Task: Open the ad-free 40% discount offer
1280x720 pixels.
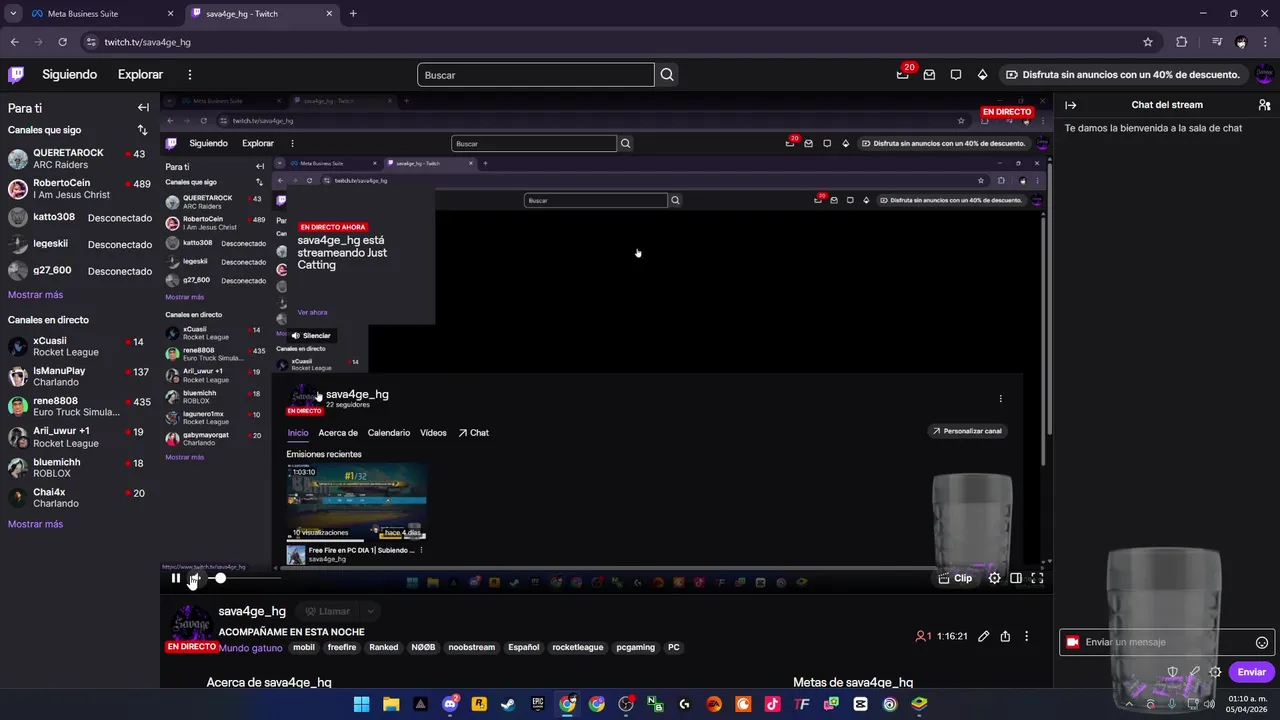Action: click(x=1122, y=75)
